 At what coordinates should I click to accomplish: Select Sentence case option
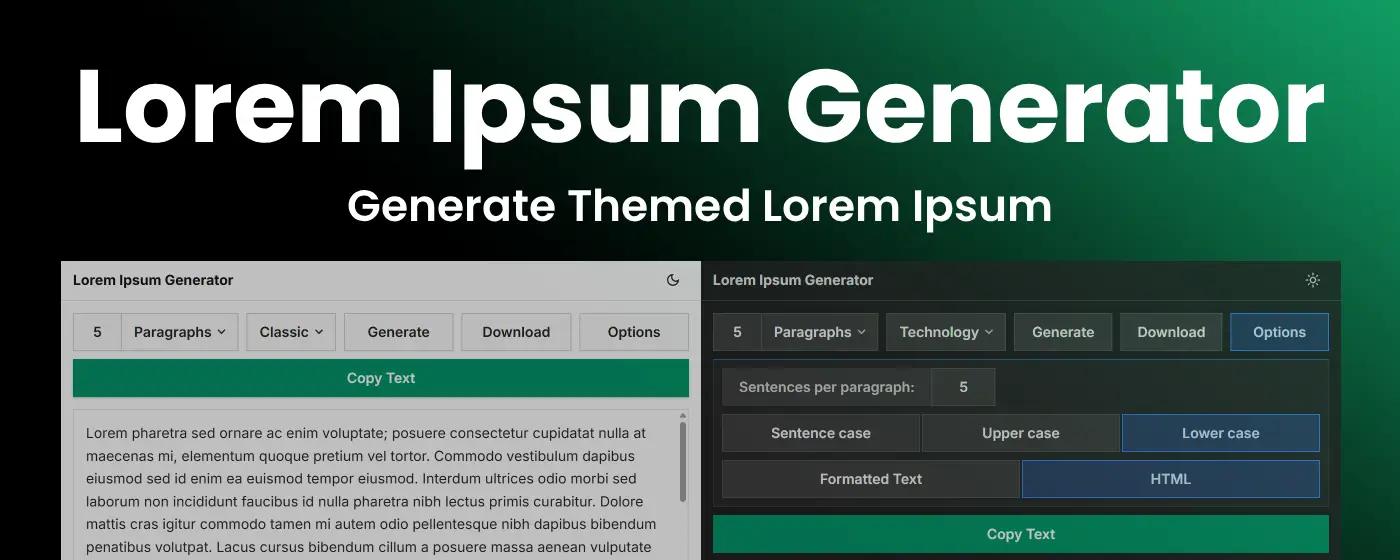pyautogui.click(x=821, y=433)
